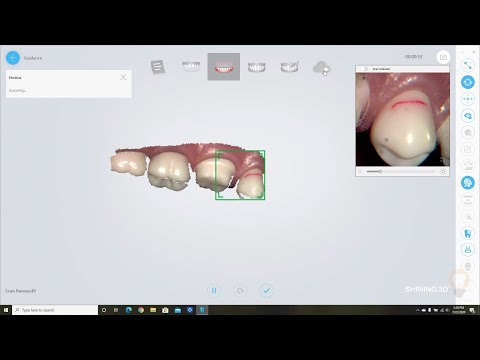Open the taskbar notification center
Viewport: 480px width, 360px height.
472,310
